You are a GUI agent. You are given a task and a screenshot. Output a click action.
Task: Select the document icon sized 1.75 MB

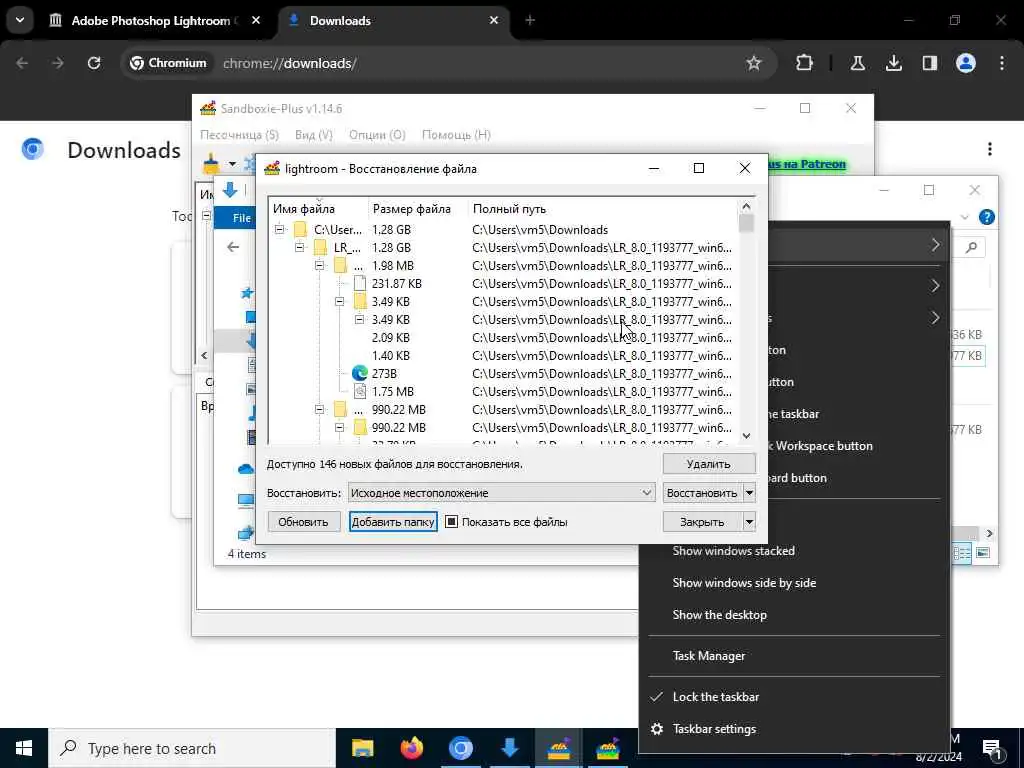[360, 392]
